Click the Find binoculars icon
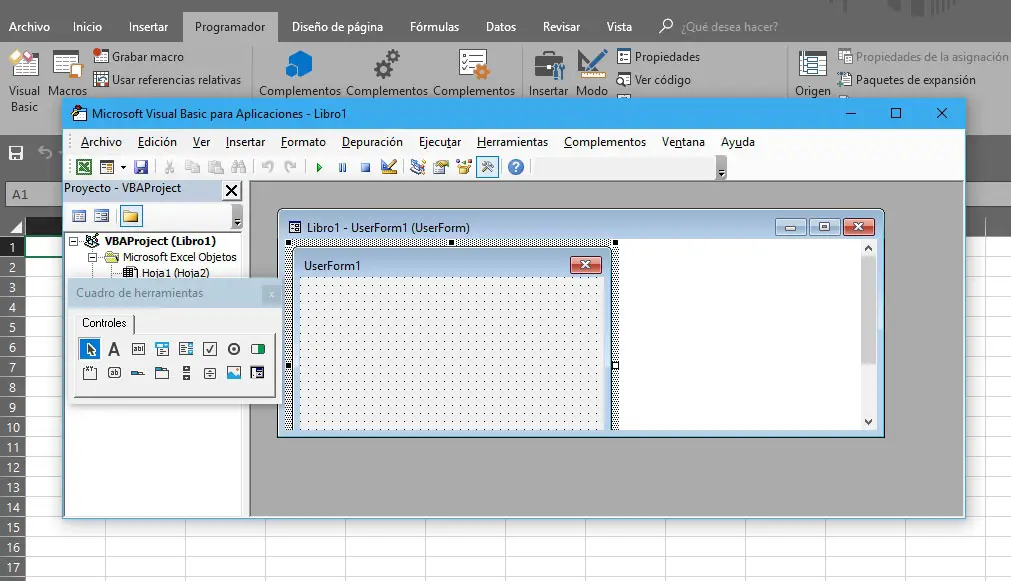1011x581 pixels. tap(239, 167)
